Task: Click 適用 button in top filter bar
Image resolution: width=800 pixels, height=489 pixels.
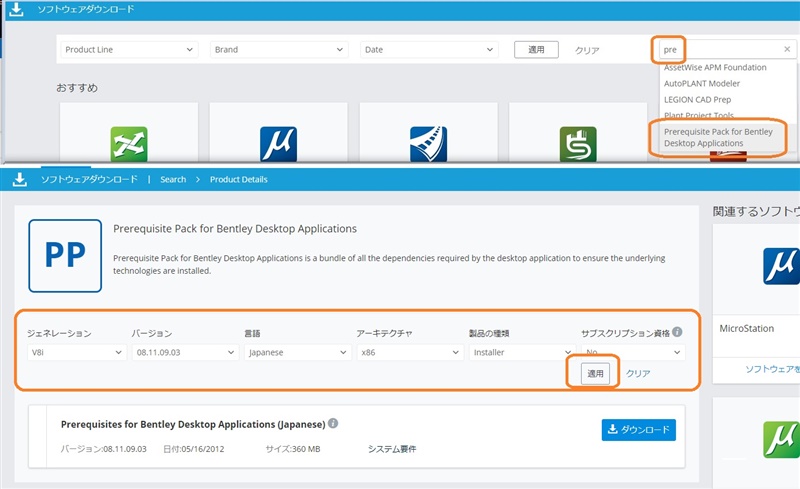Action: tap(536, 50)
